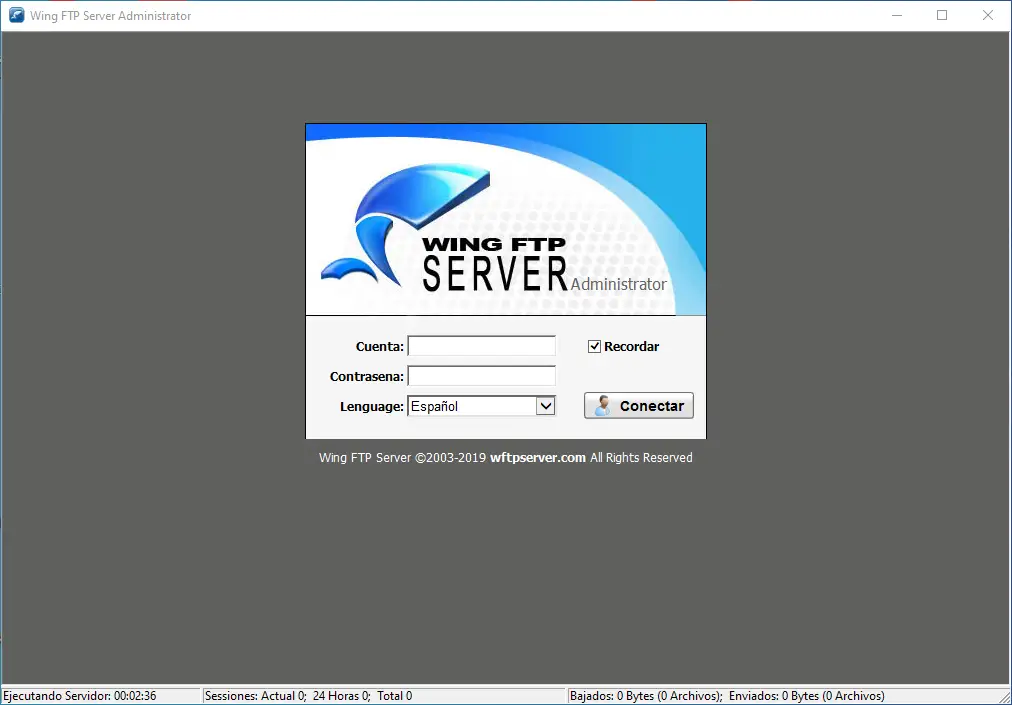Click the Ejecutando Servidor status text

pyautogui.click(x=79, y=696)
